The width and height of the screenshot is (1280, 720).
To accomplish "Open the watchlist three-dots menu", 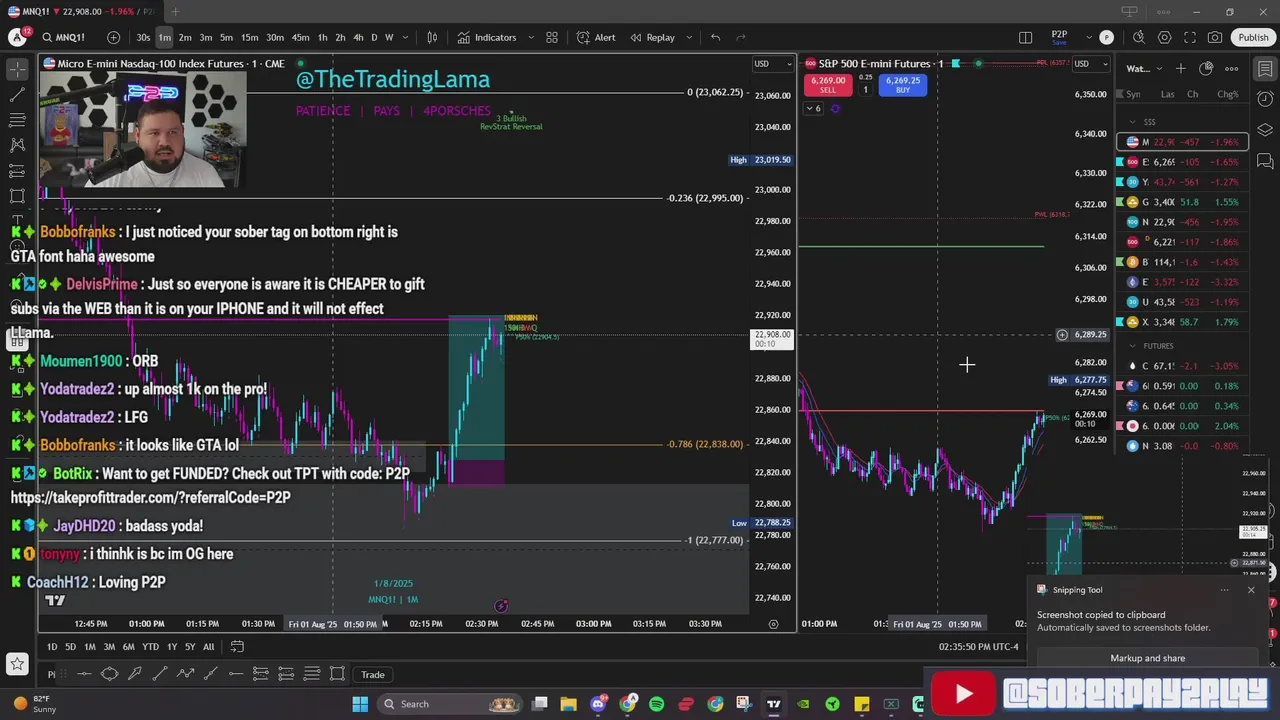I will 1232,69.
